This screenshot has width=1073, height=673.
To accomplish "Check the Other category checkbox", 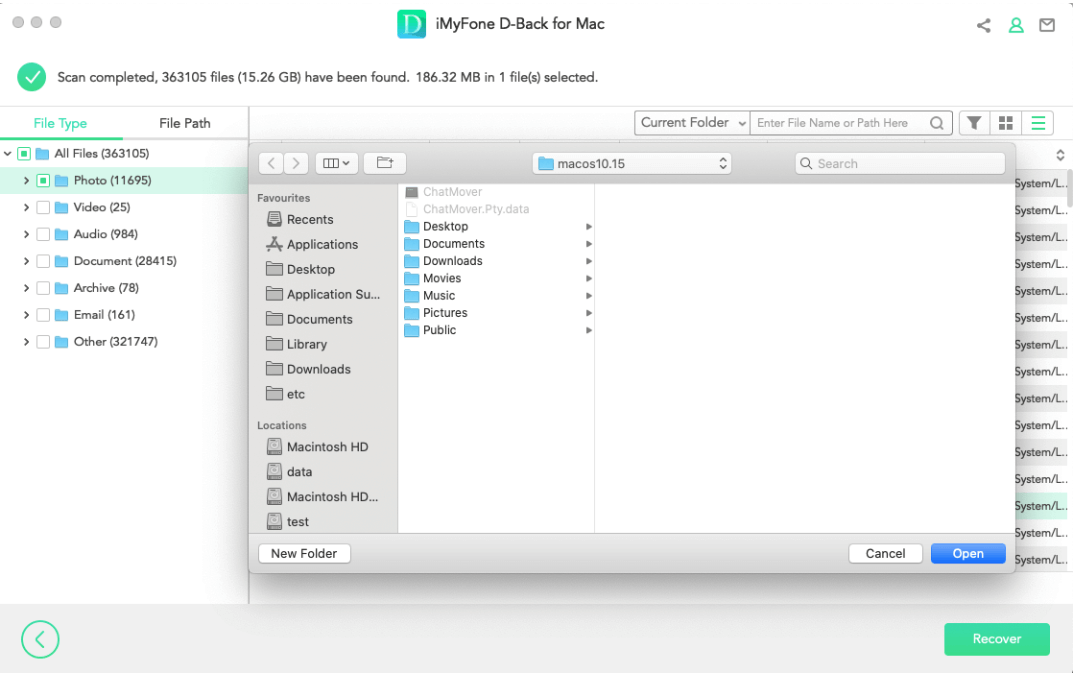I will 43,342.
